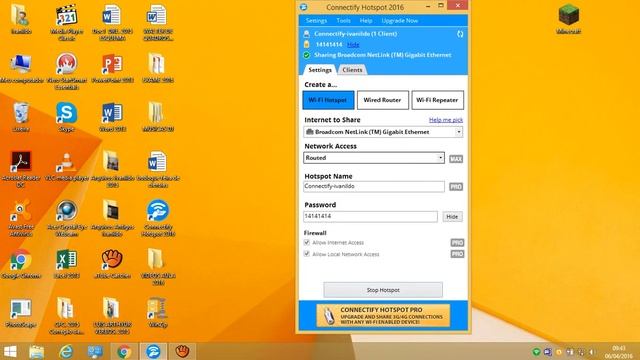Select the Wi-Fi Hotspot mode
This screenshot has width=640, height=360.
(x=328, y=100)
